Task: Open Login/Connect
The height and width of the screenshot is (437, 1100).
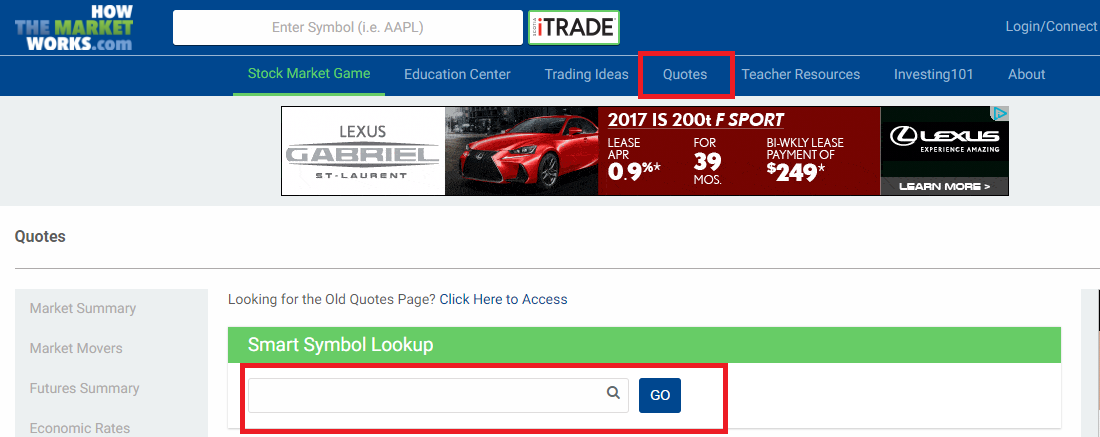Action: (1051, 27)
